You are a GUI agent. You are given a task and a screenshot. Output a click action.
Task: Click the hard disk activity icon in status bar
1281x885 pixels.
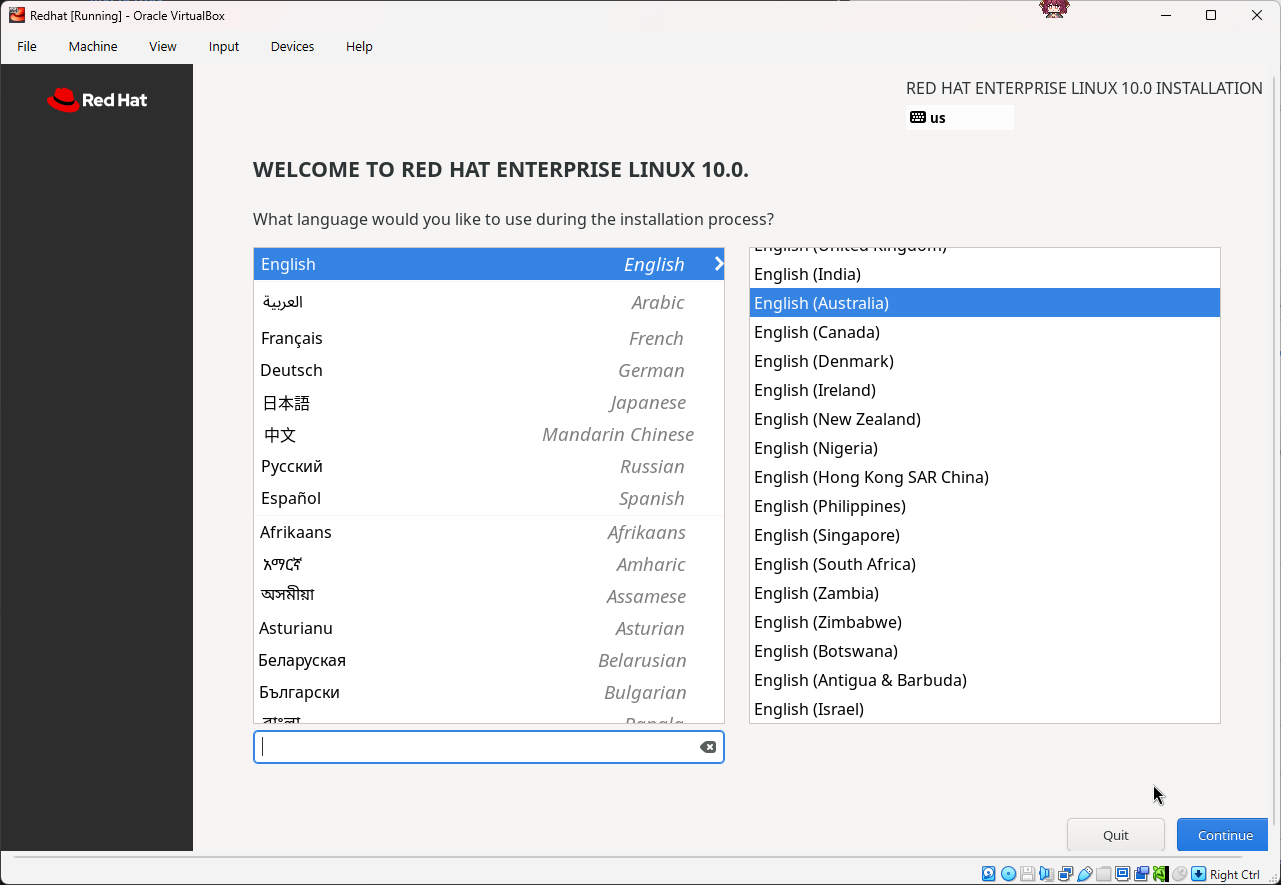pos(989,873)
